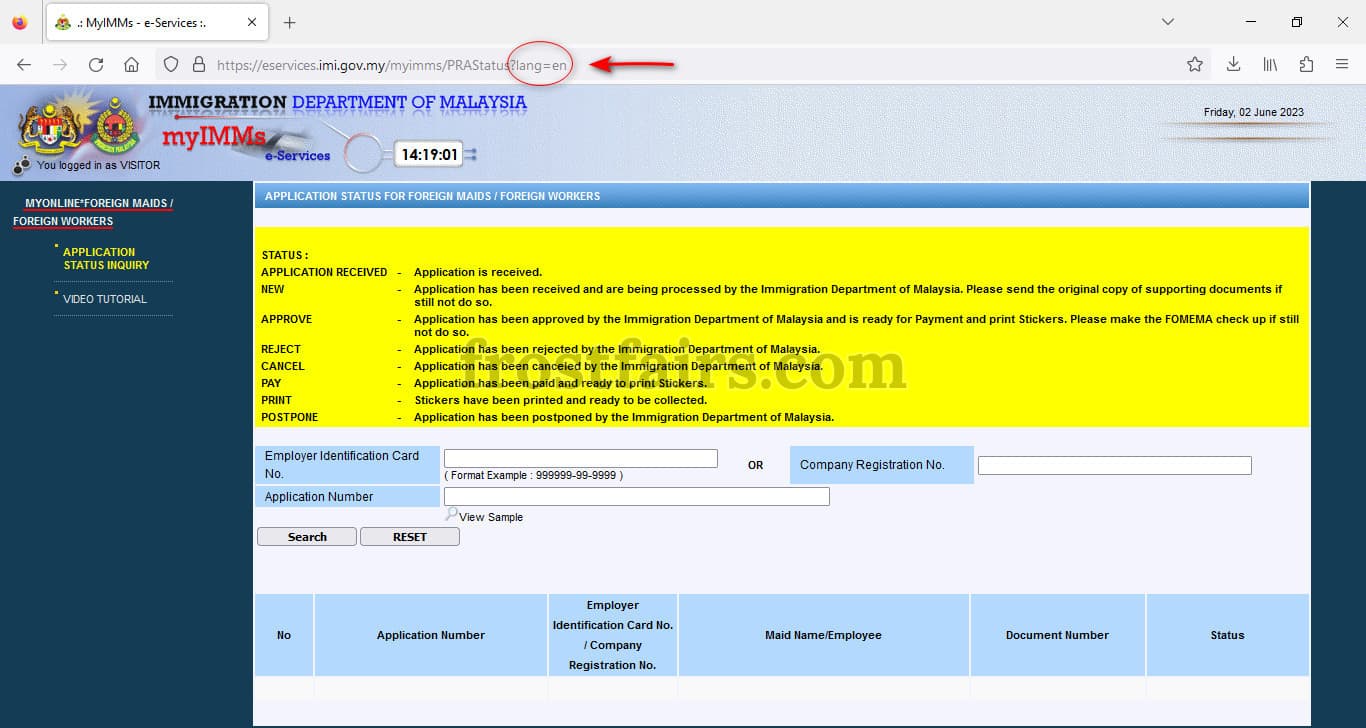Open the downloads panel
The height and width of the screenshot is (728, 1366).
click(1233, 64)
